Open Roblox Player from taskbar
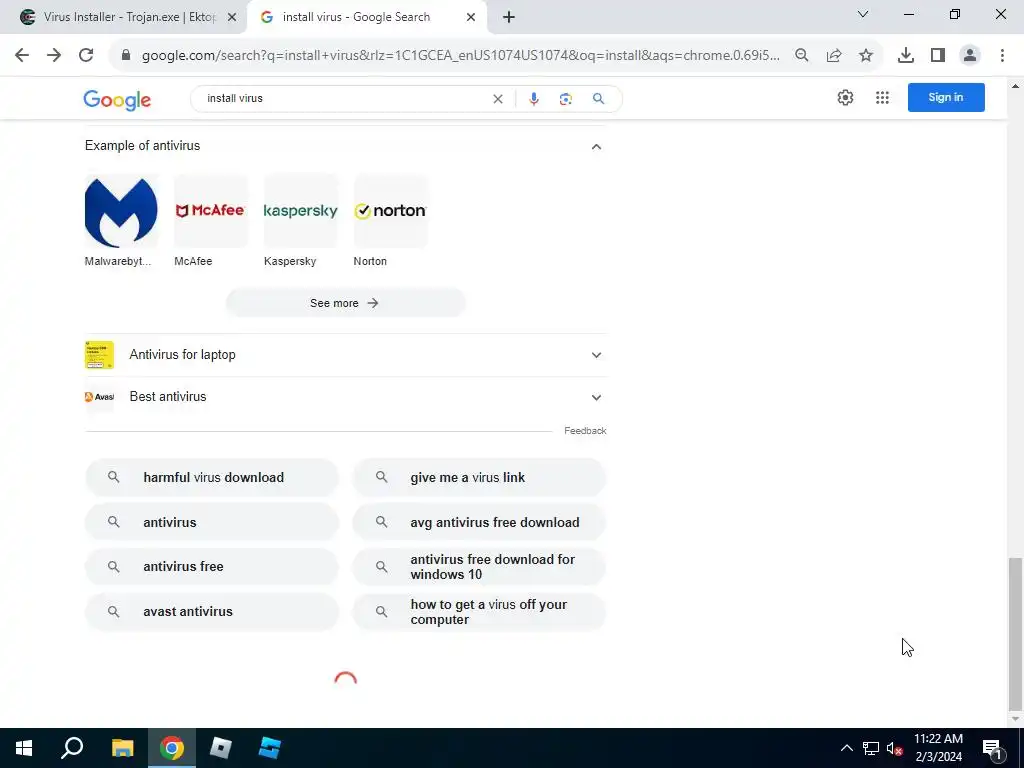The width and height of the screenshot is (1024, 768). (x=221, y=748)
